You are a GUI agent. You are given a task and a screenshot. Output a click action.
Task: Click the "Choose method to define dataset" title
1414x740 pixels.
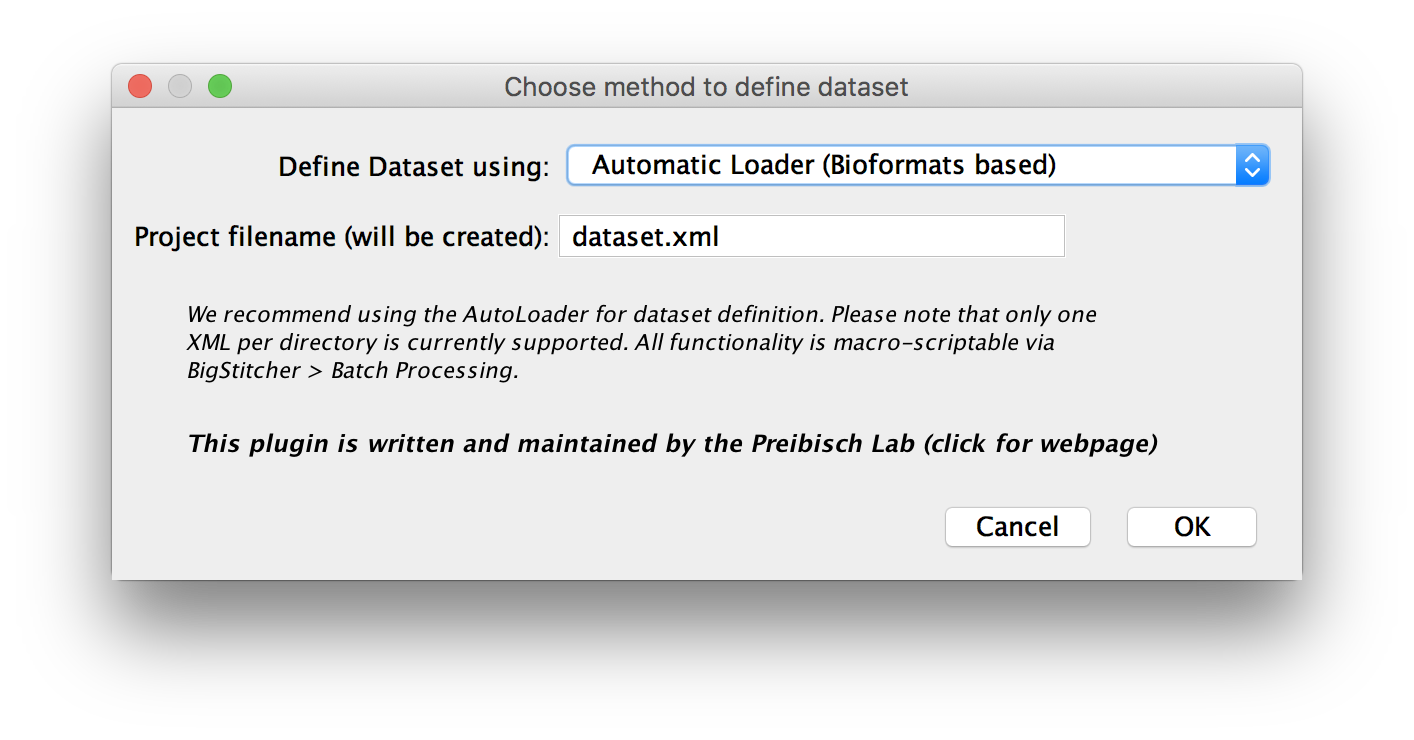706,87
